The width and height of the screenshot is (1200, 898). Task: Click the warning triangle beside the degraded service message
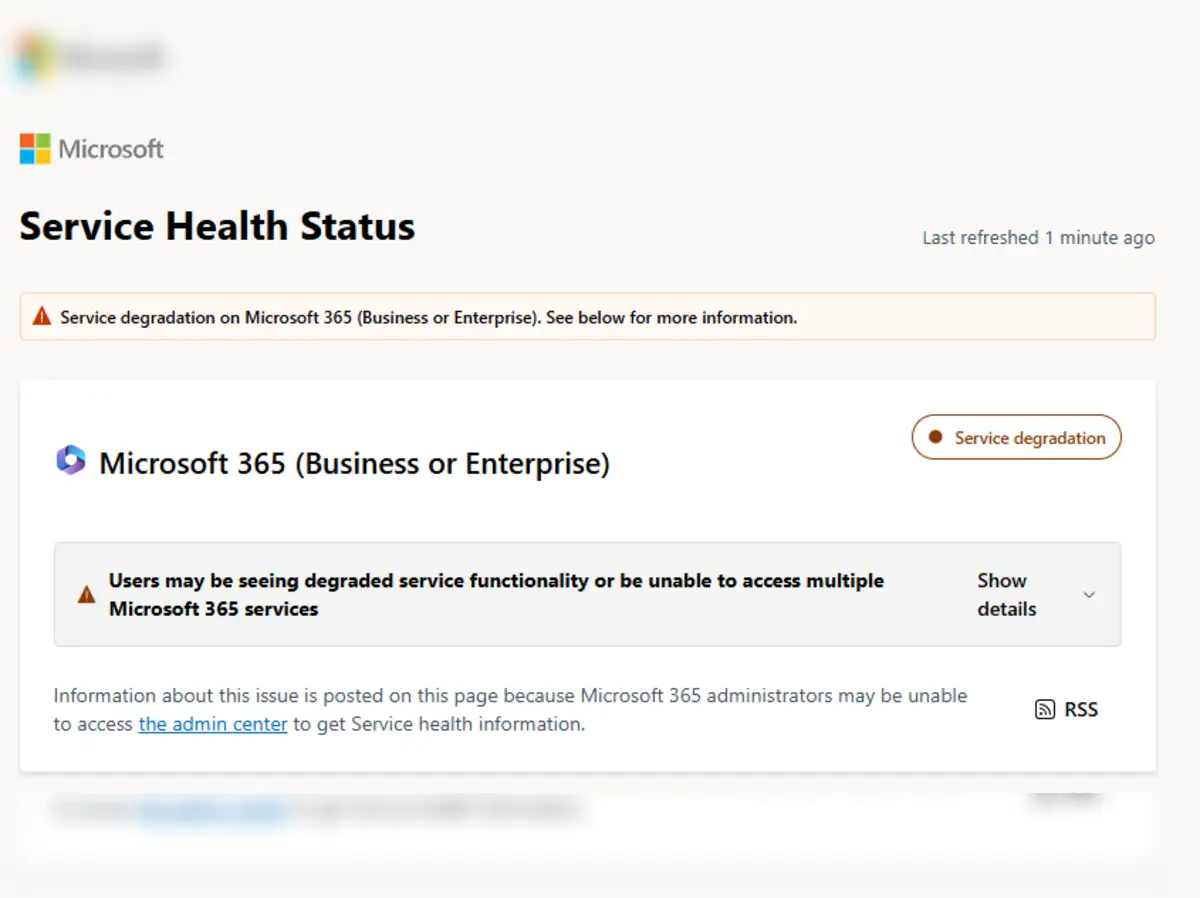click(87, 595)
